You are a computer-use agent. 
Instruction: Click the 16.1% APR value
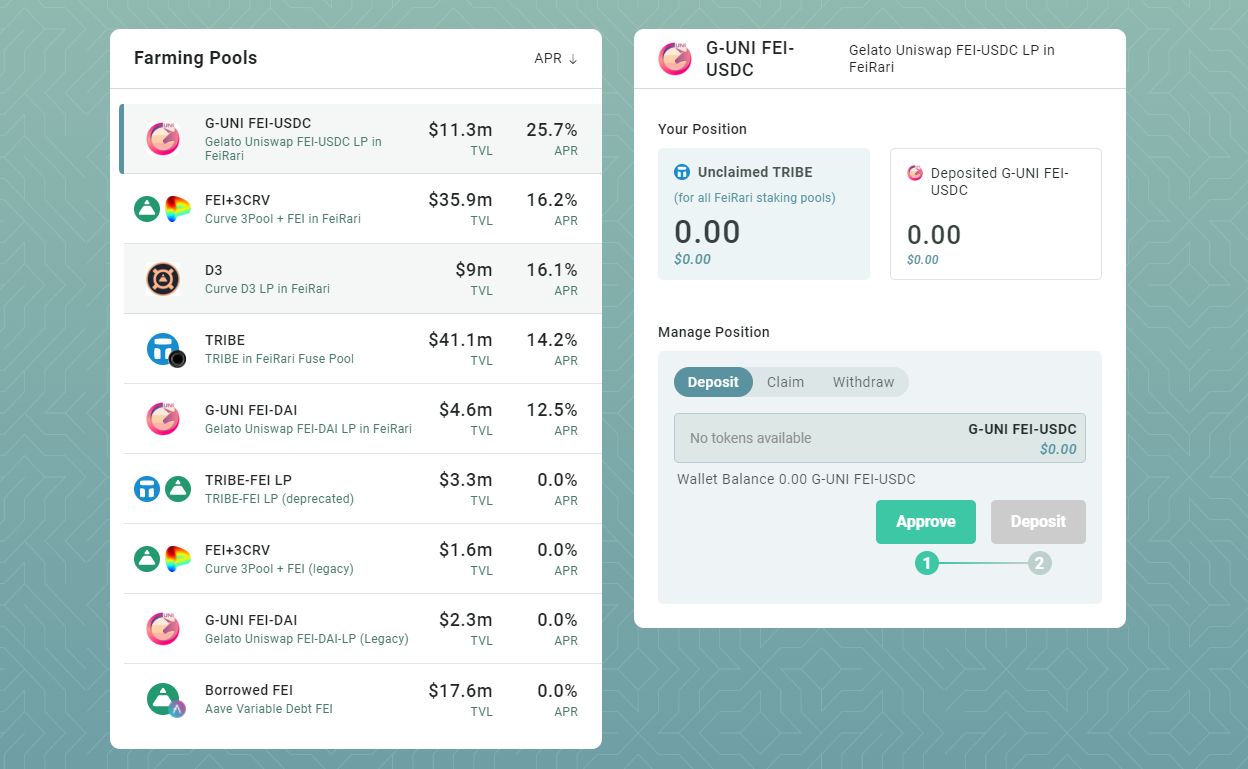coord(552,270)
